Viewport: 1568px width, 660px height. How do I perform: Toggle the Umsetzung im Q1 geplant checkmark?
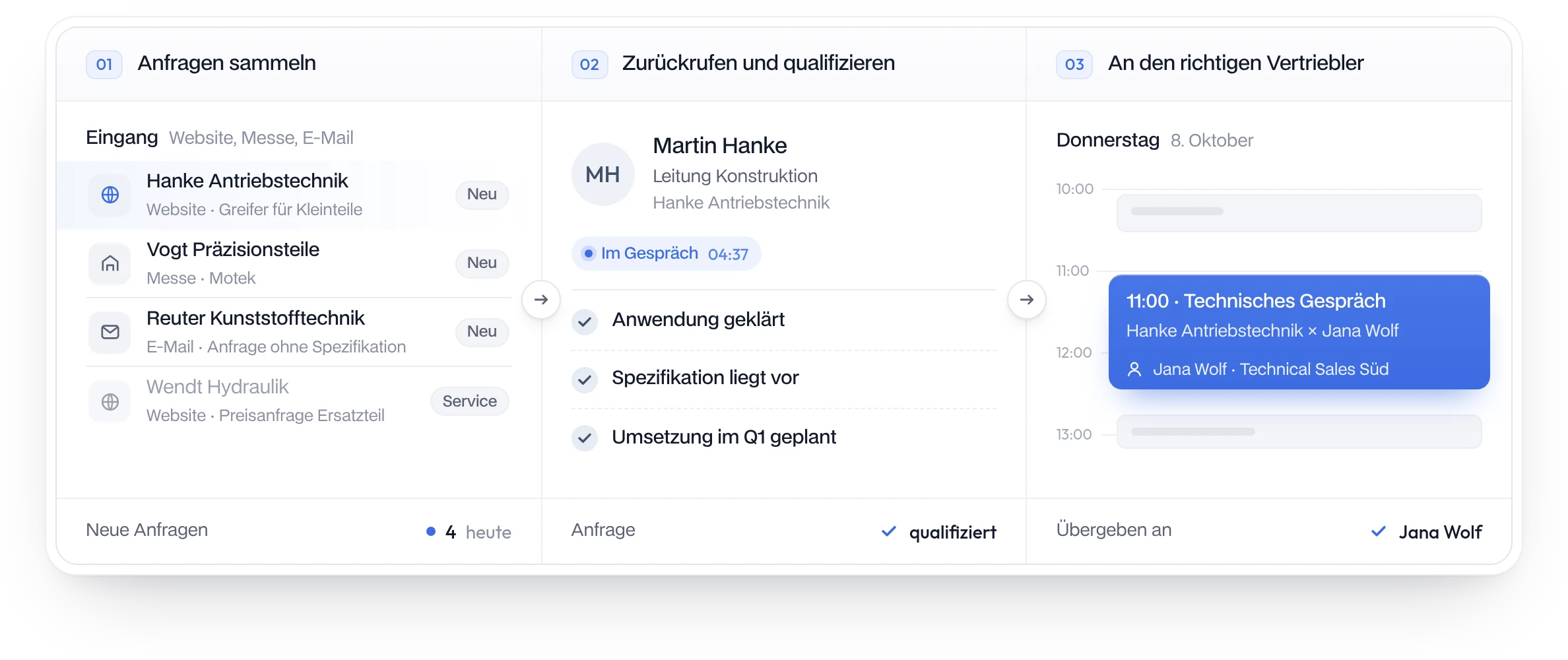click(x=585, y=438)
